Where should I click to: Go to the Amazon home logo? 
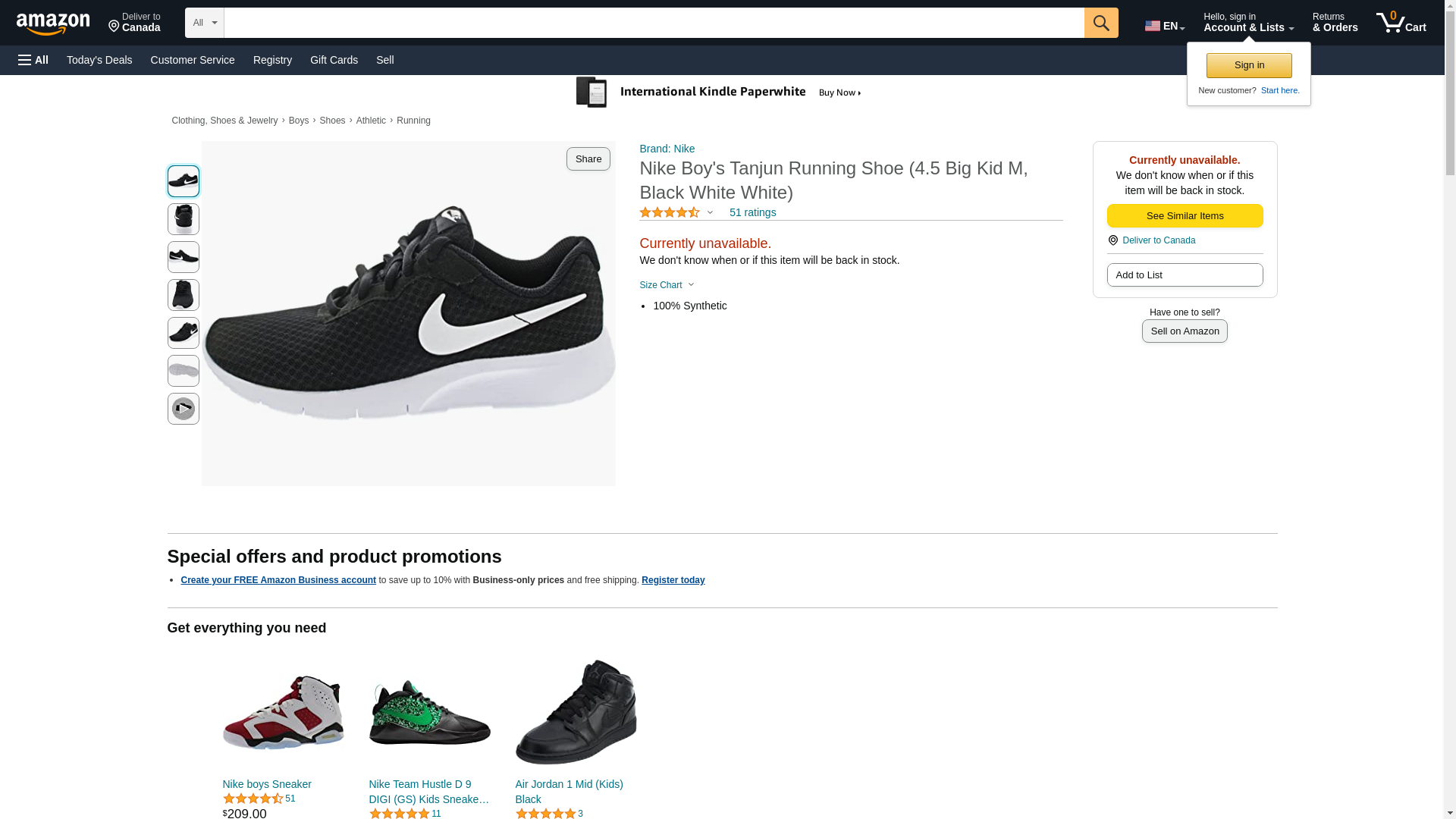pos(53,24)
